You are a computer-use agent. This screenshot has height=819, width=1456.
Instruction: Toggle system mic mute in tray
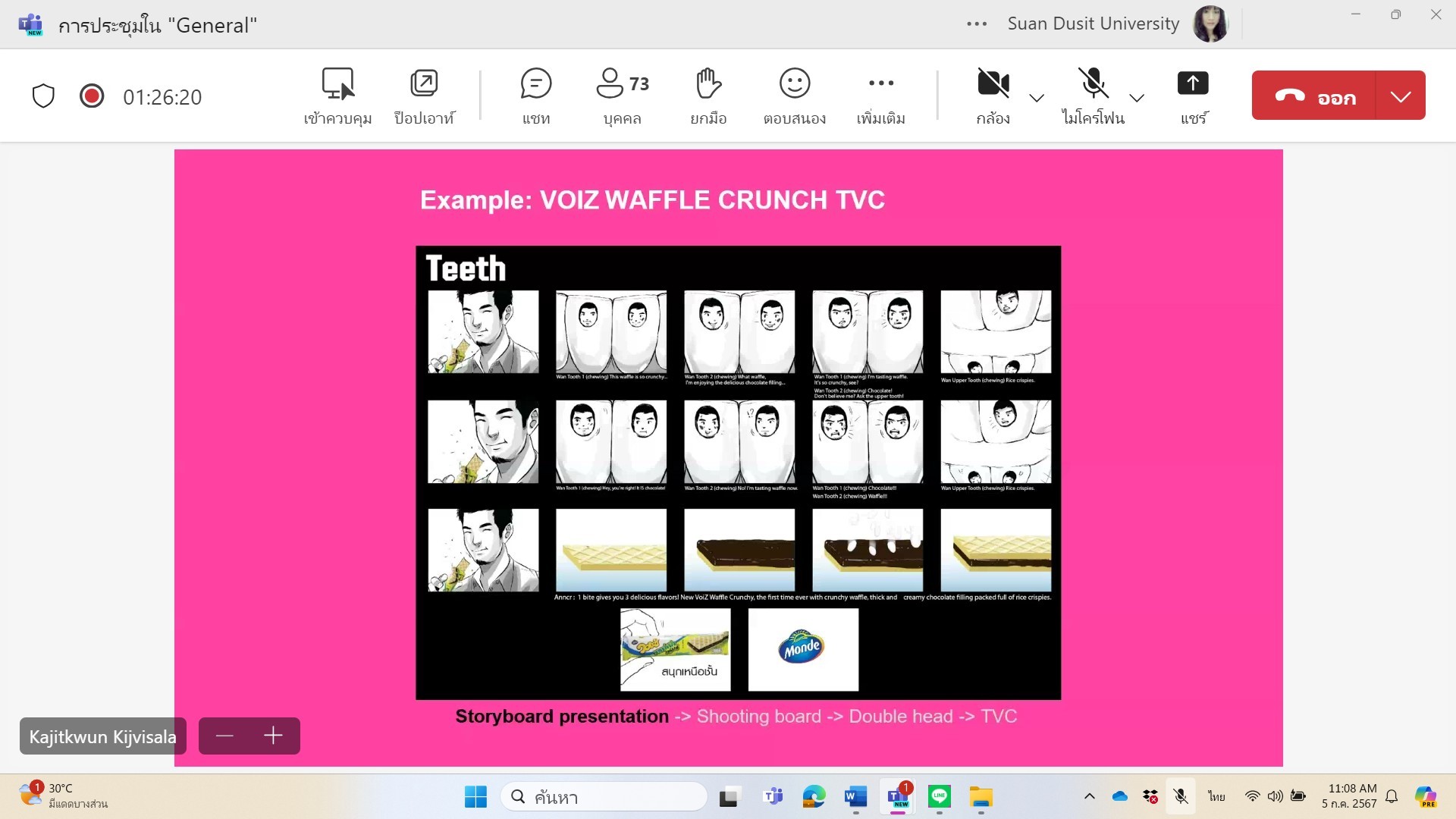(1181, 796)
